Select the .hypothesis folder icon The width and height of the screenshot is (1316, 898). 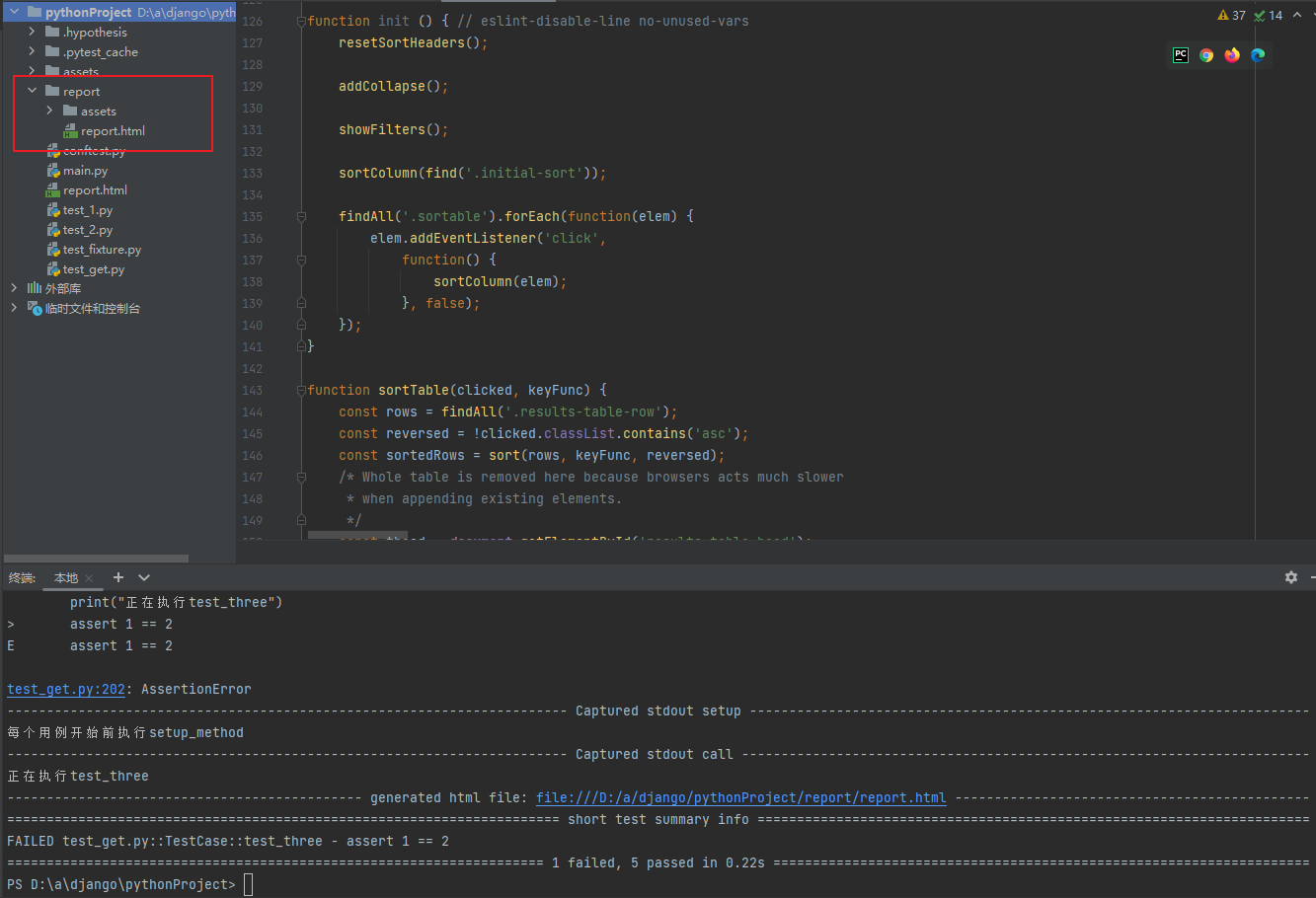[52, 32]
